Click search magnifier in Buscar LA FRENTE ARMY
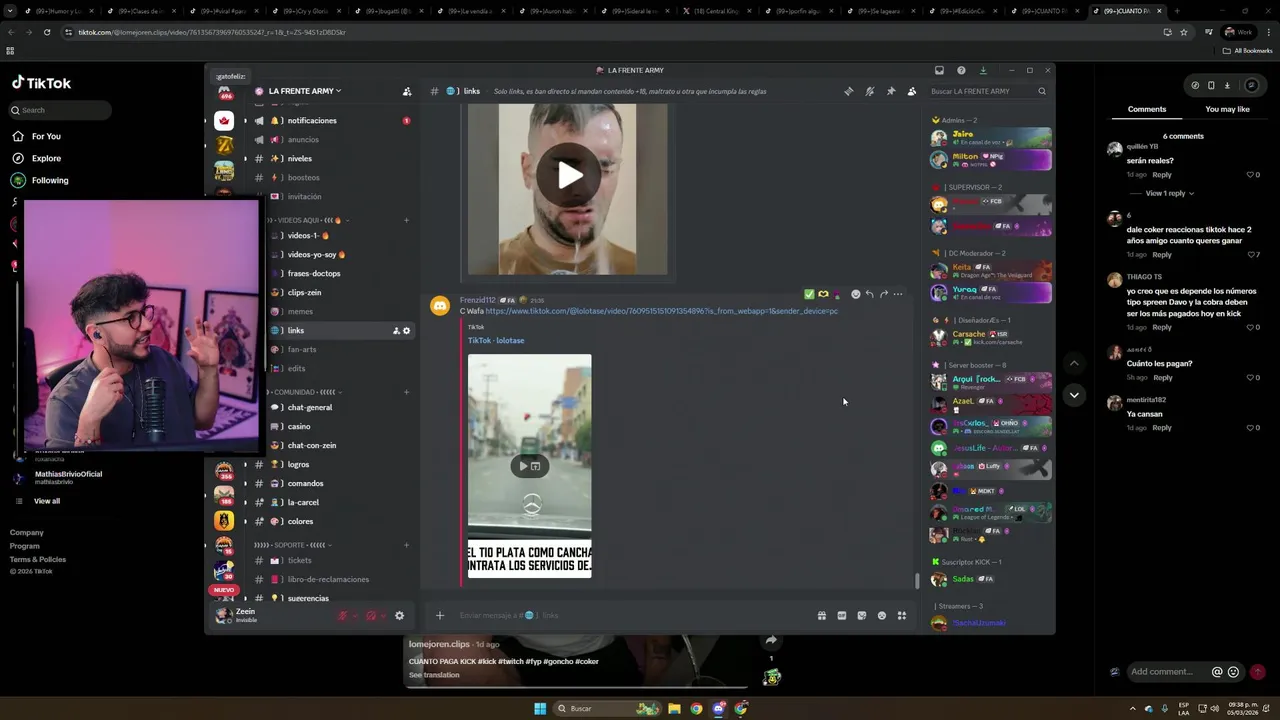 (1041, 91)
